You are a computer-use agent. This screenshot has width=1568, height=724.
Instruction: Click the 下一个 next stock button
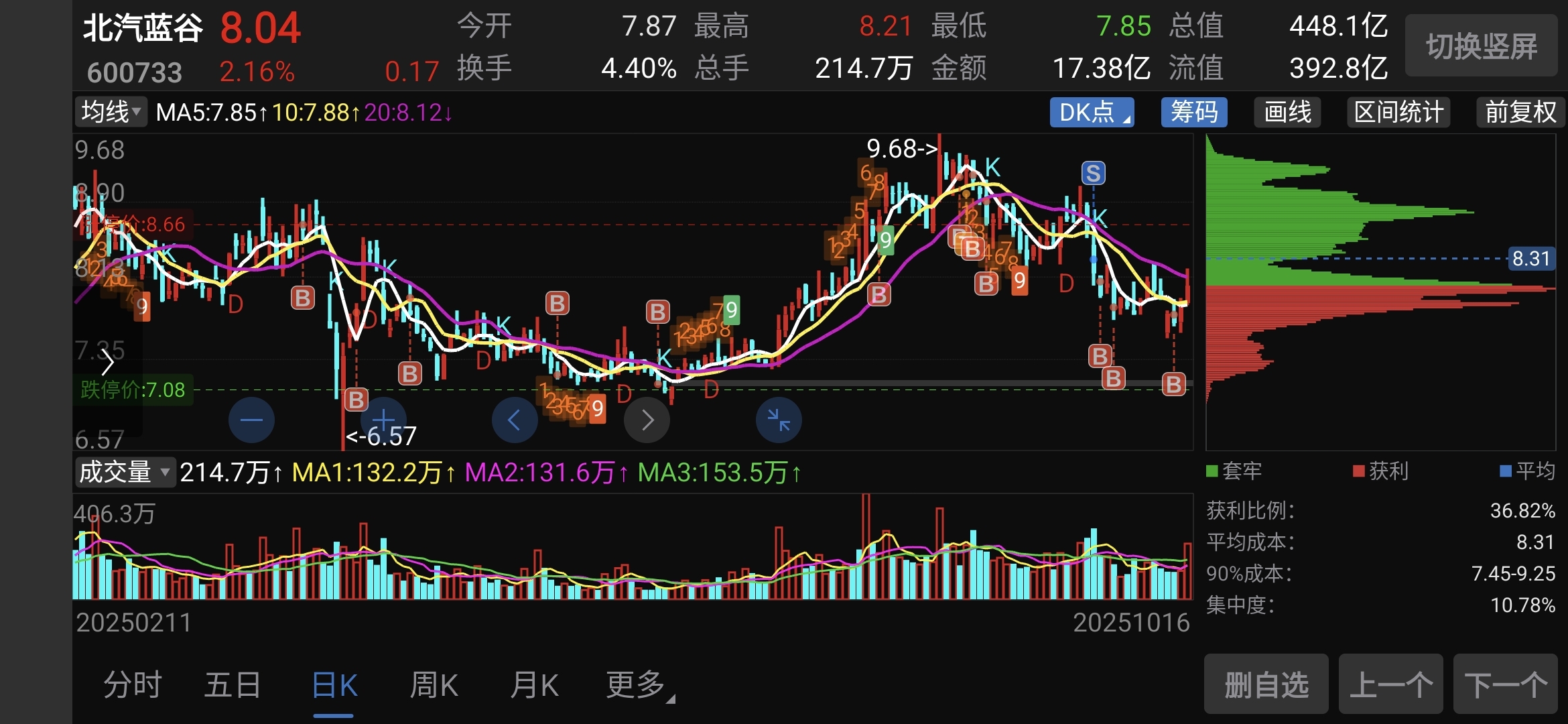[x=1505, y=684]
